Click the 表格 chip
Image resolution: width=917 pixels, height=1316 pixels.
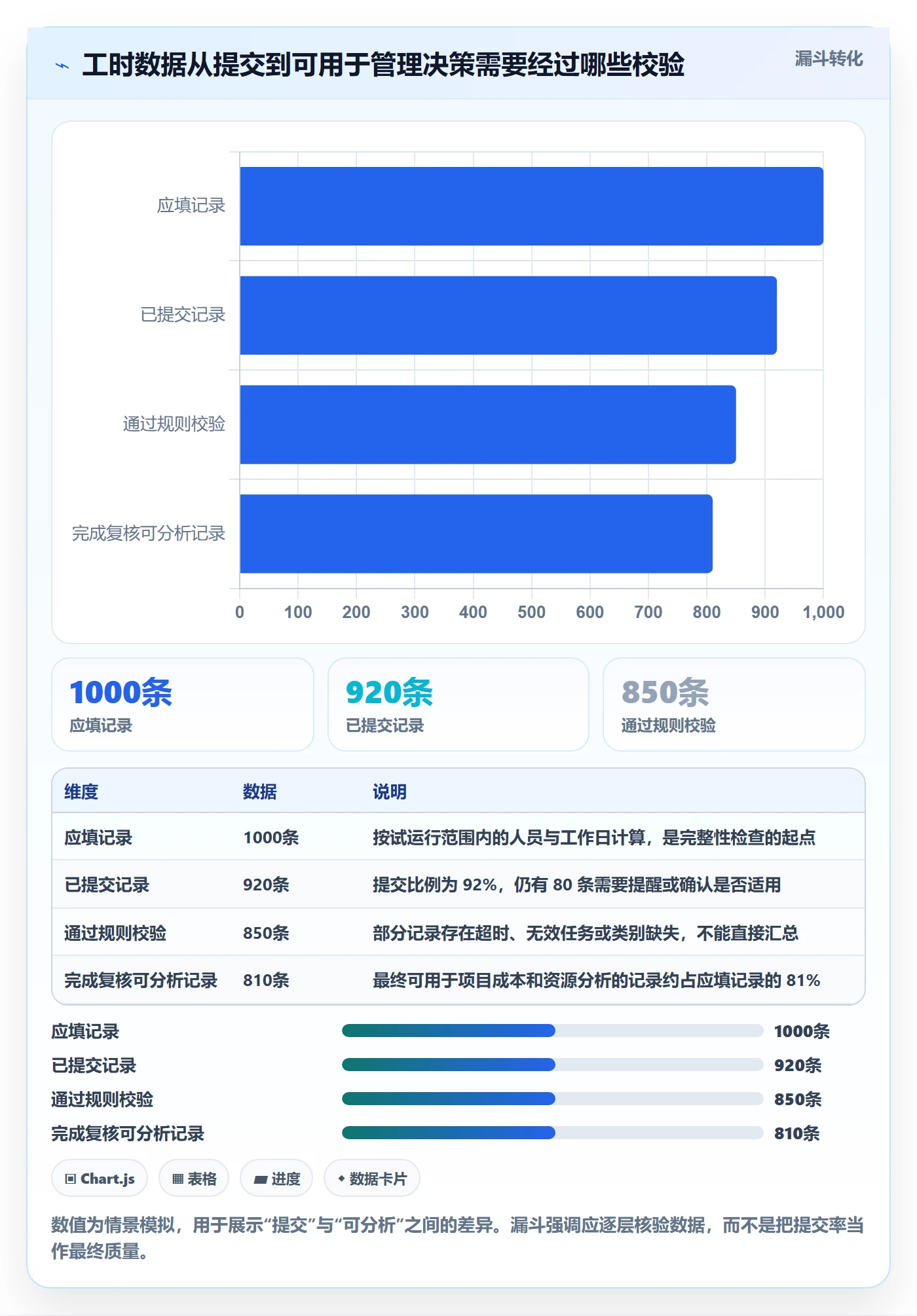[x=194, y=1179]
